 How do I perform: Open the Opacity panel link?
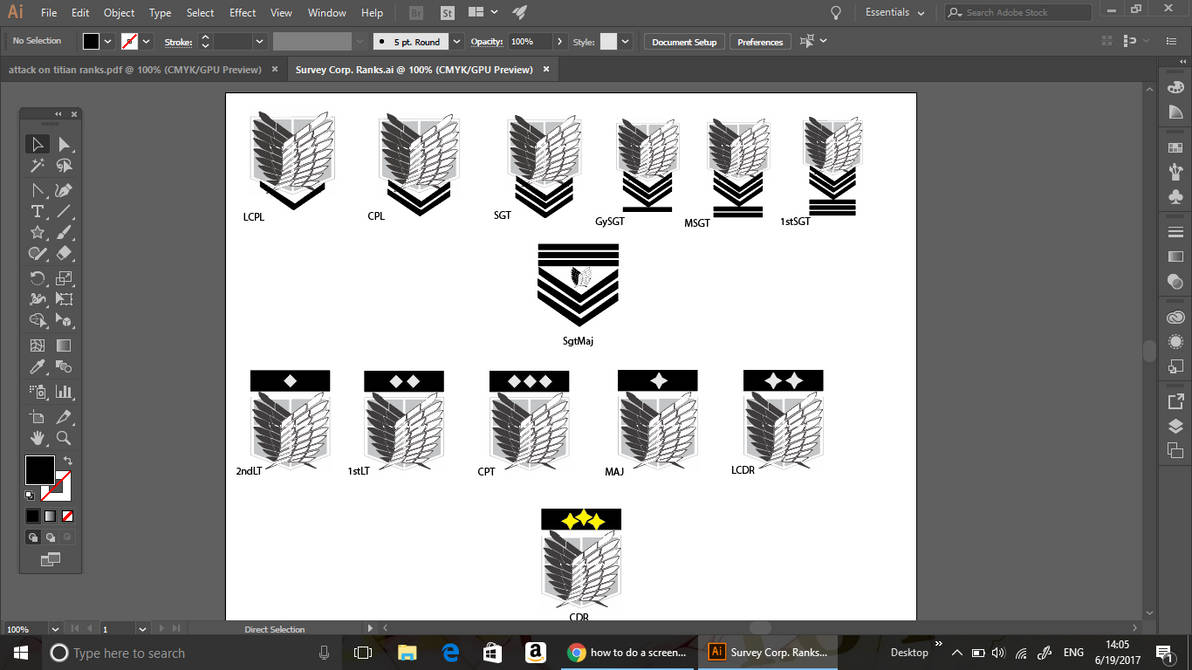pyautogui.click(x=487, y=42)
